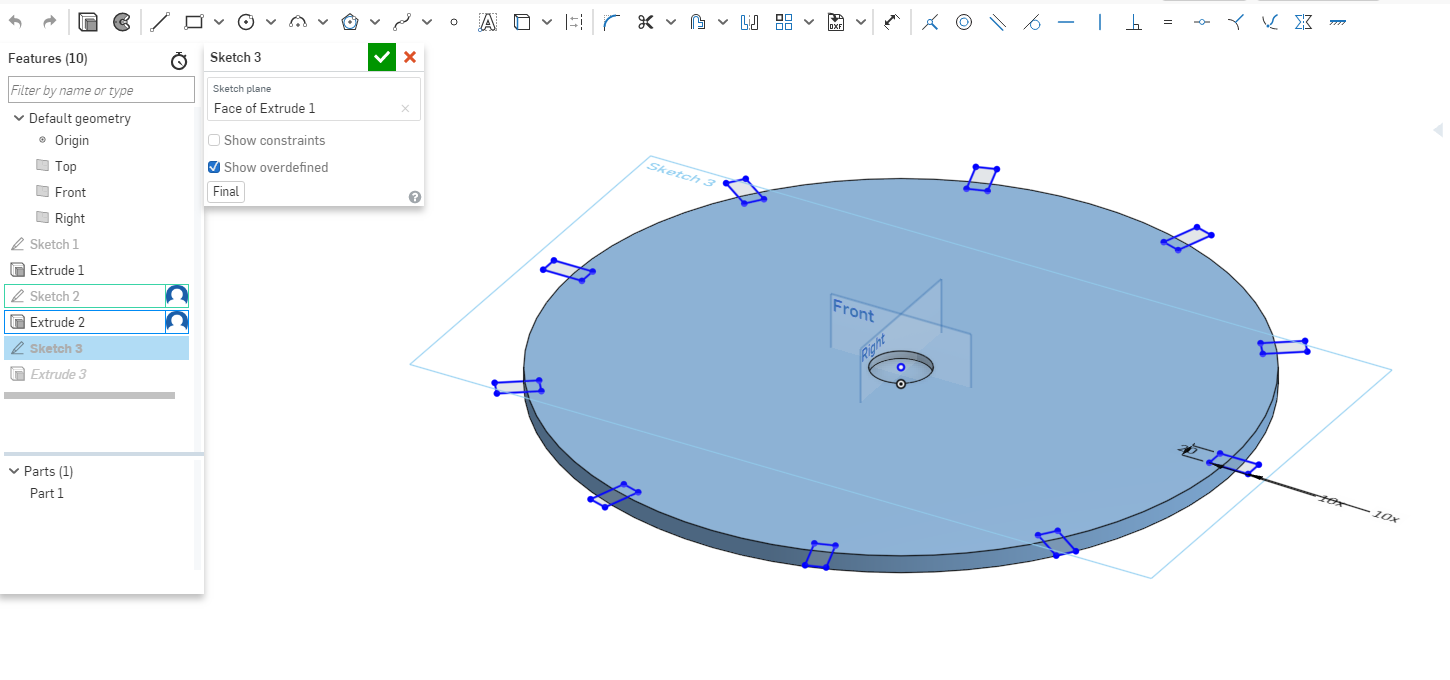Select the Spline tool
Image resolution: width=1450 pixels, height=680 pixels.
[402, 21]
